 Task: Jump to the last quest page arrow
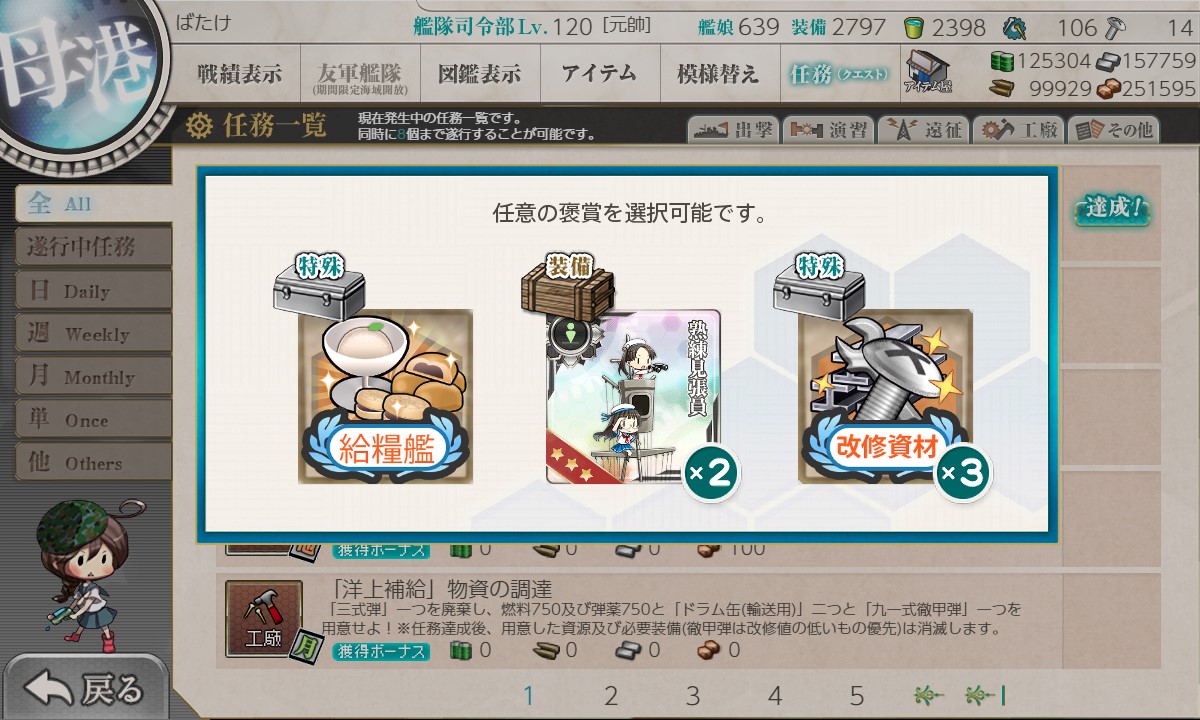click(985, 695)
